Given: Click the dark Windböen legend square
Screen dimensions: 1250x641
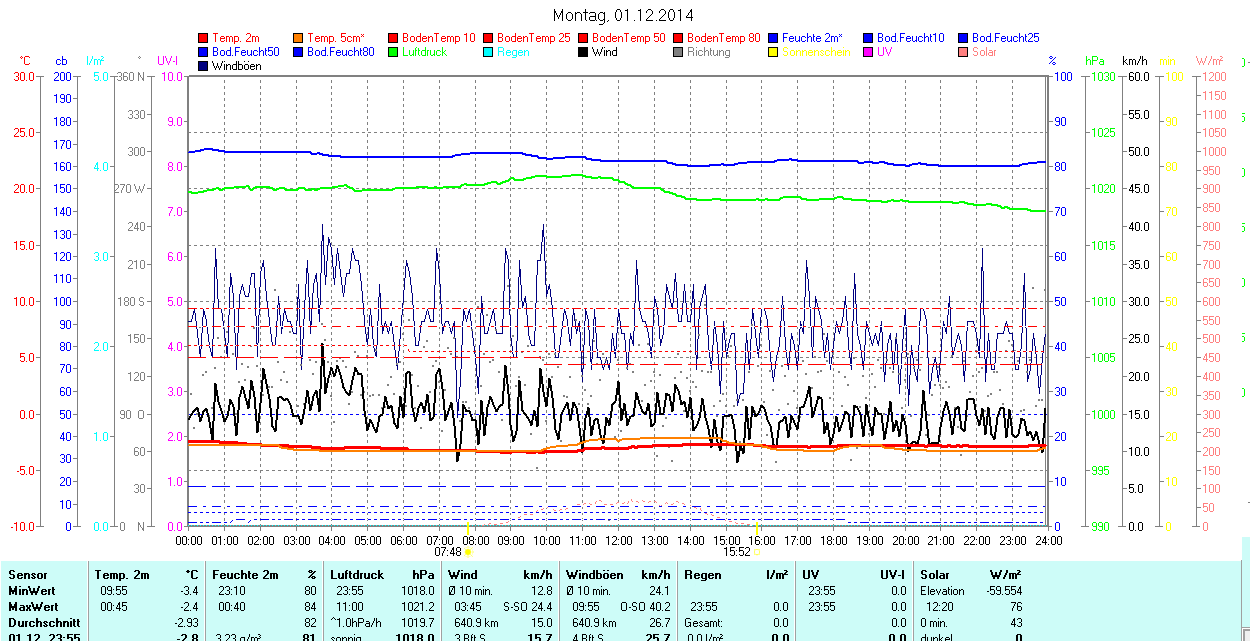Looking at the screenshot, I should (204, 66).
